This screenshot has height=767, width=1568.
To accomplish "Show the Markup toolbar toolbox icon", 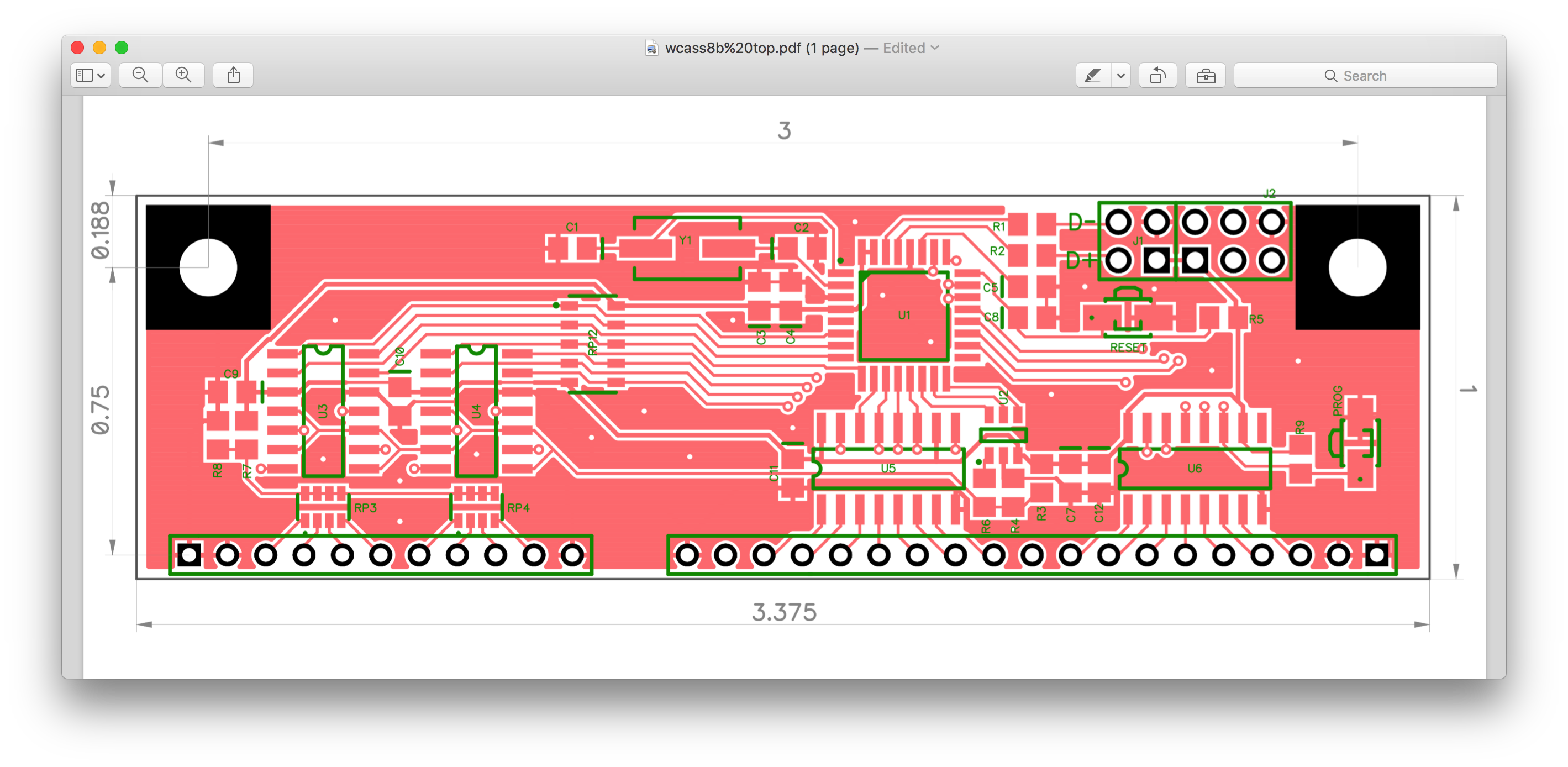I will (1205, 76).
